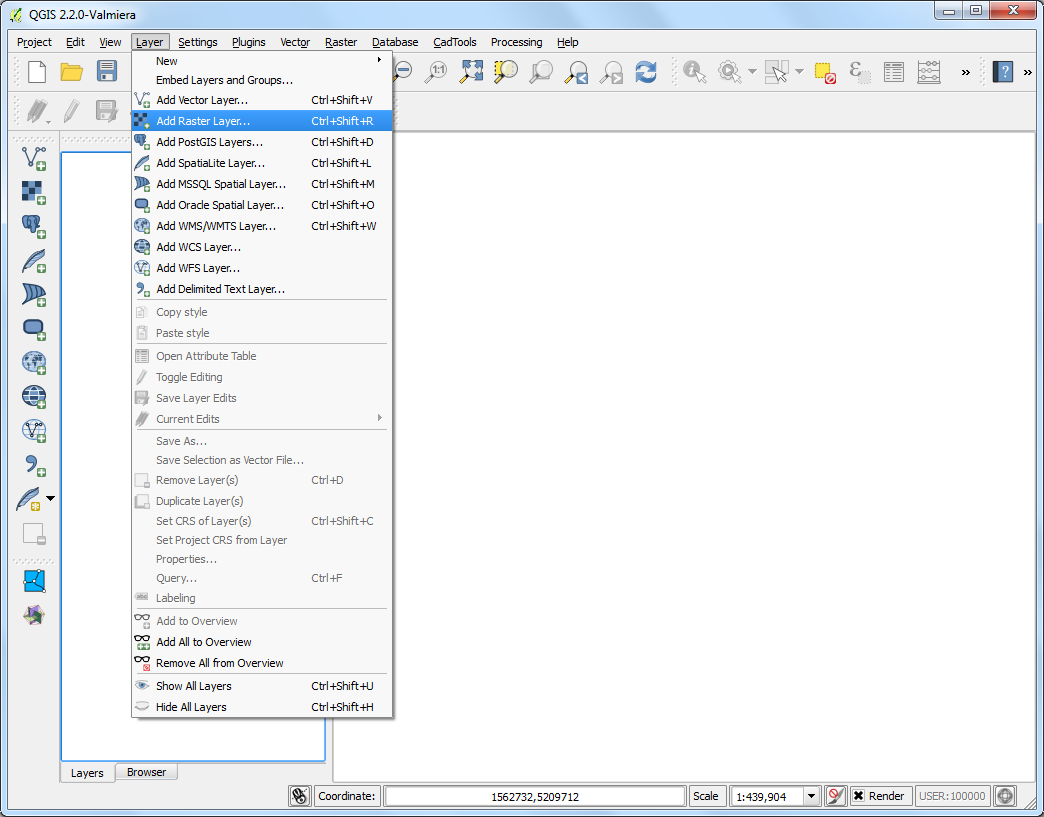1044x817 pixels.
Task: Expand toolbar overflow chevron left of Help icon
Action: pyautogui.click(x=965, y=73)
